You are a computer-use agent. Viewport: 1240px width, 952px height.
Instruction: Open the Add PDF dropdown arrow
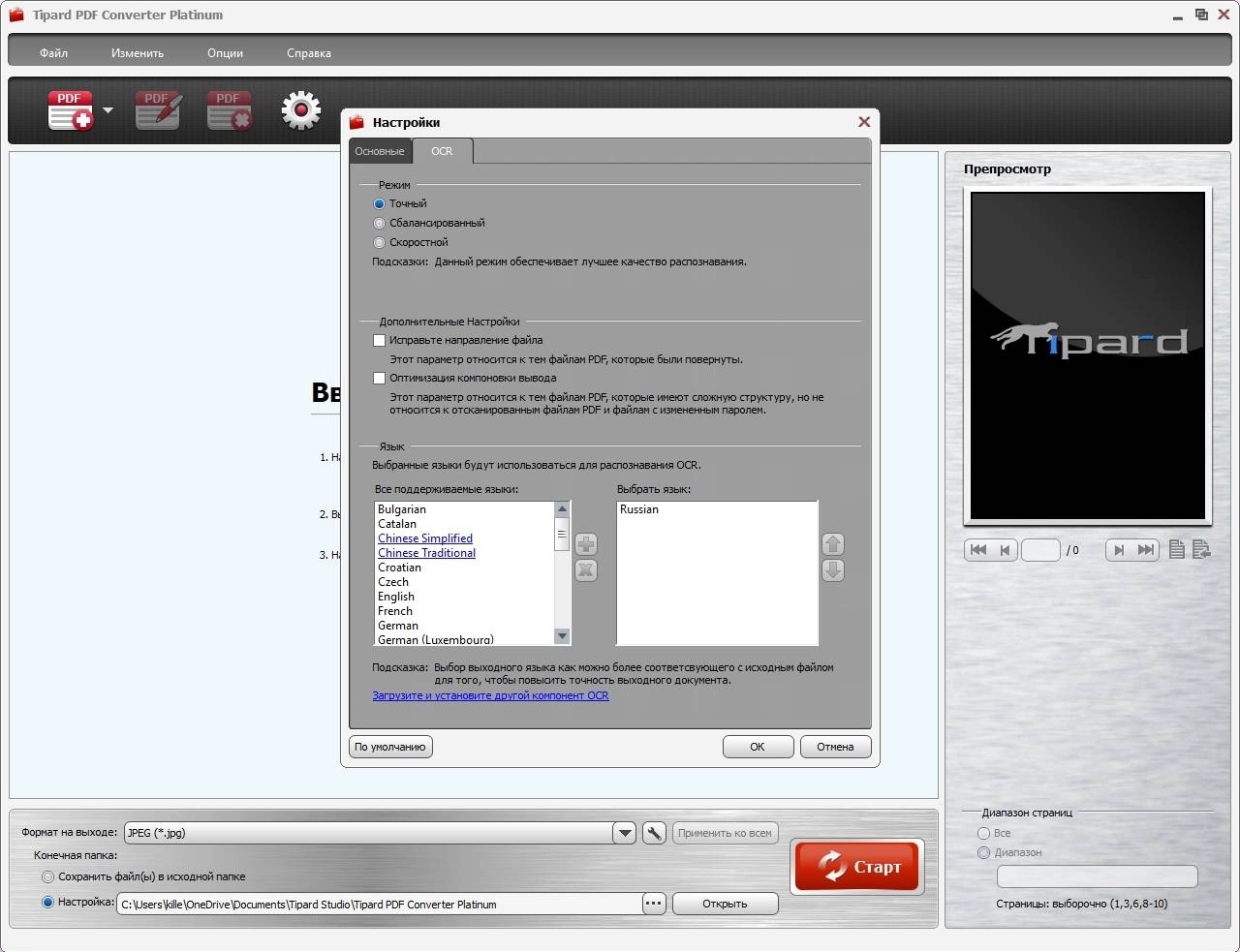[x=108, y=110]
